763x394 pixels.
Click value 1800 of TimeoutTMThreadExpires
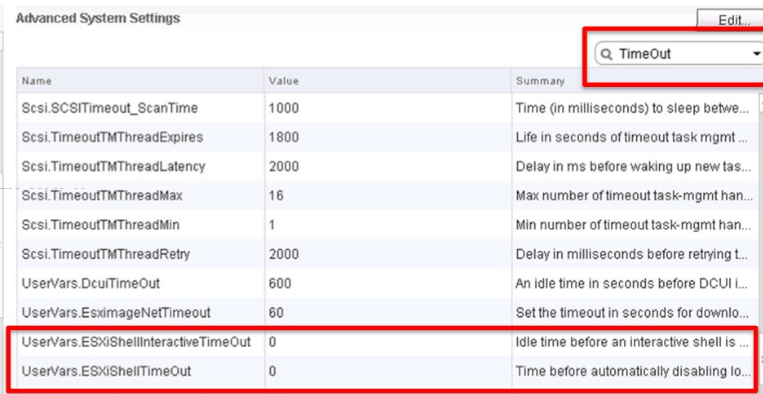pos(284,137)
